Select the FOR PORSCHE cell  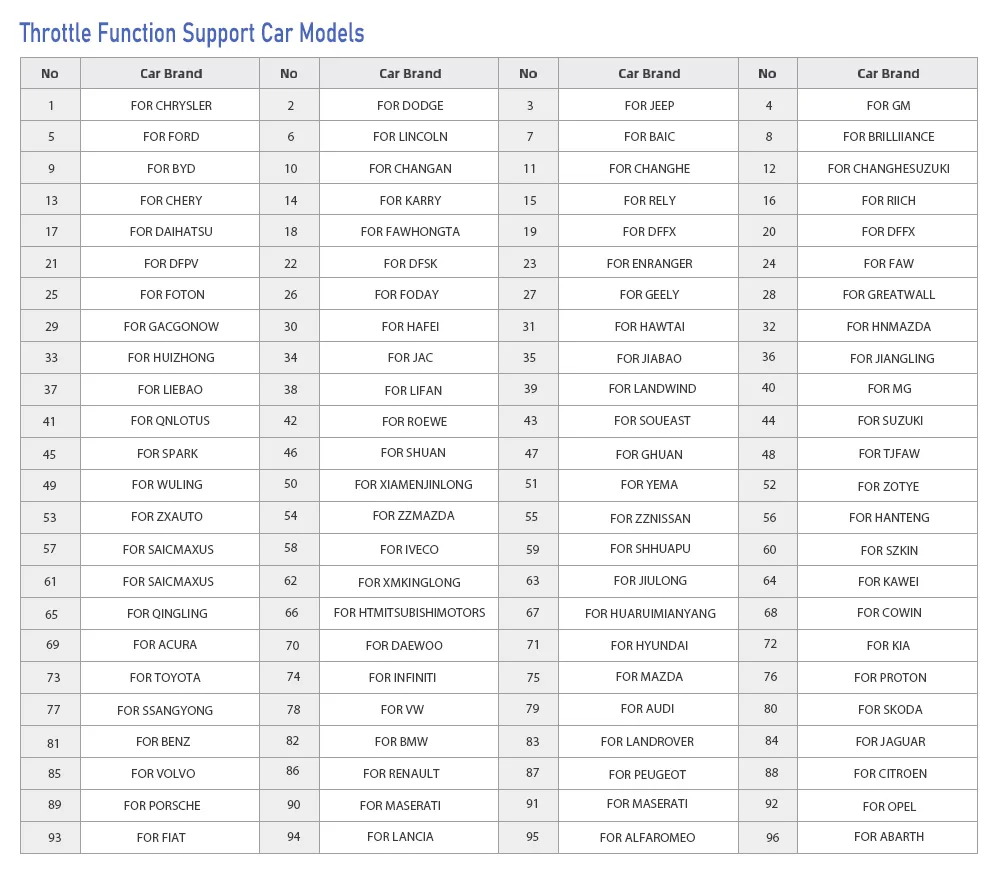[x=162, y=805]
